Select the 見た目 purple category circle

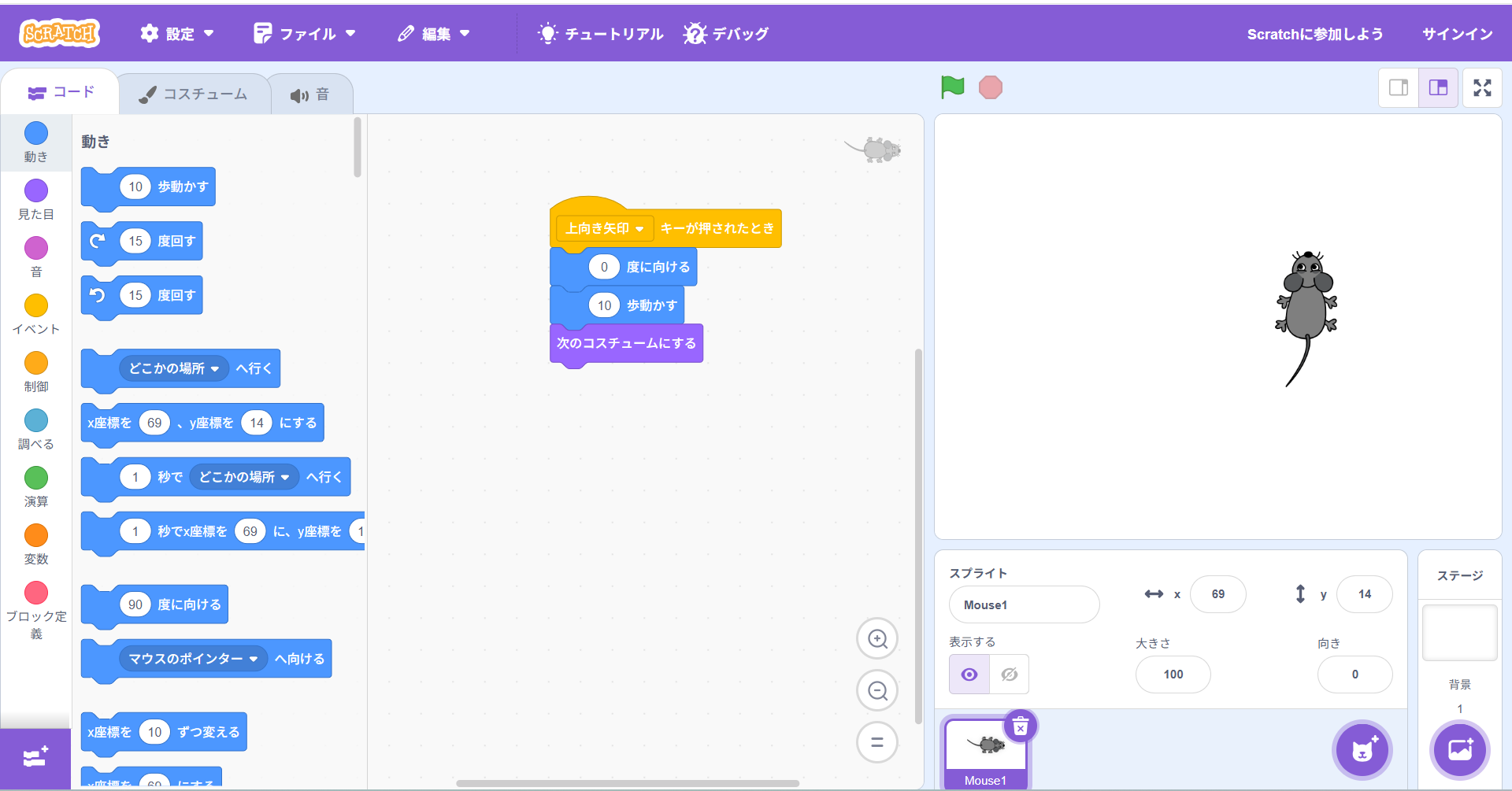click(x=36, y=191)
